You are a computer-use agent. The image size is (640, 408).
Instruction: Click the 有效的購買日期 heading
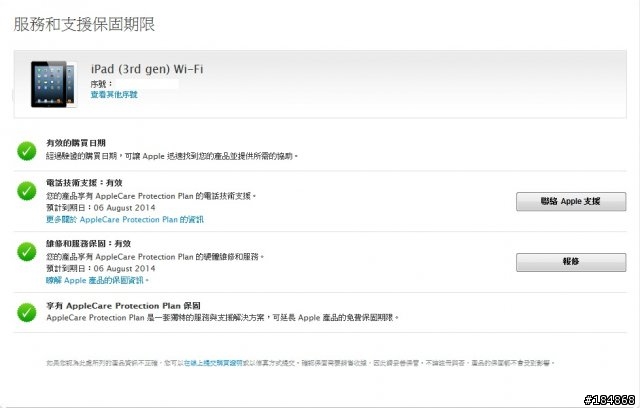tap(76, 143)
